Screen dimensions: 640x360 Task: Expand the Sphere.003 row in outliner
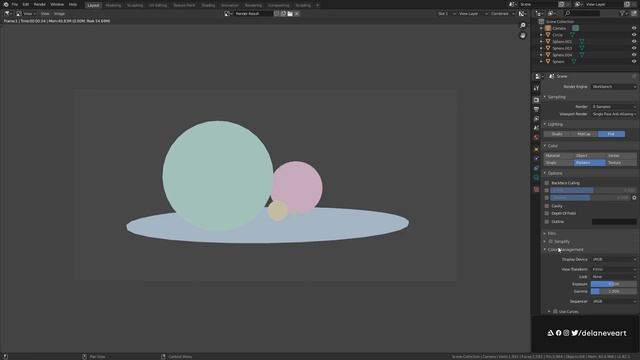541,48
